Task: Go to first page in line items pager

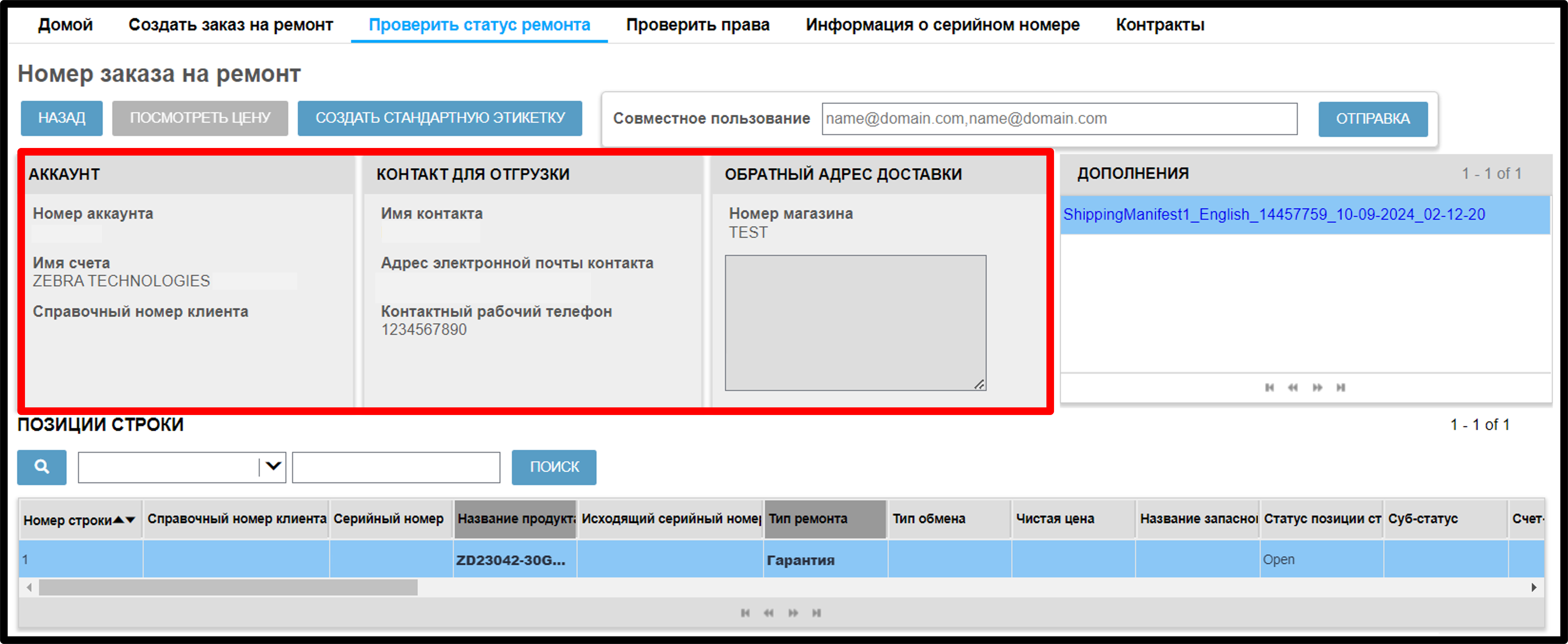Action: pos(745,613)
